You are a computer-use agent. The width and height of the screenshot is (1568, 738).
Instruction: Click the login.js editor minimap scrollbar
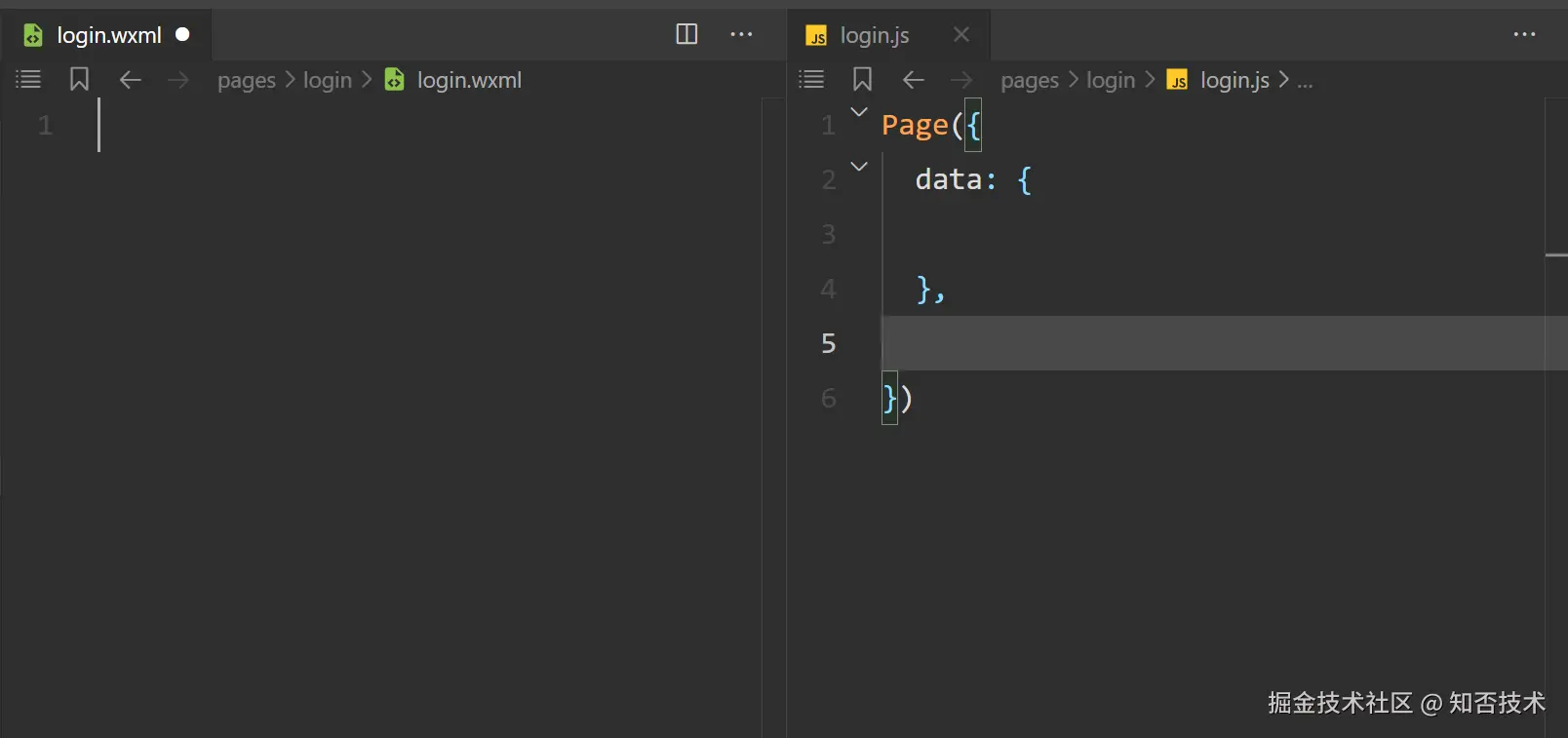1556,255
